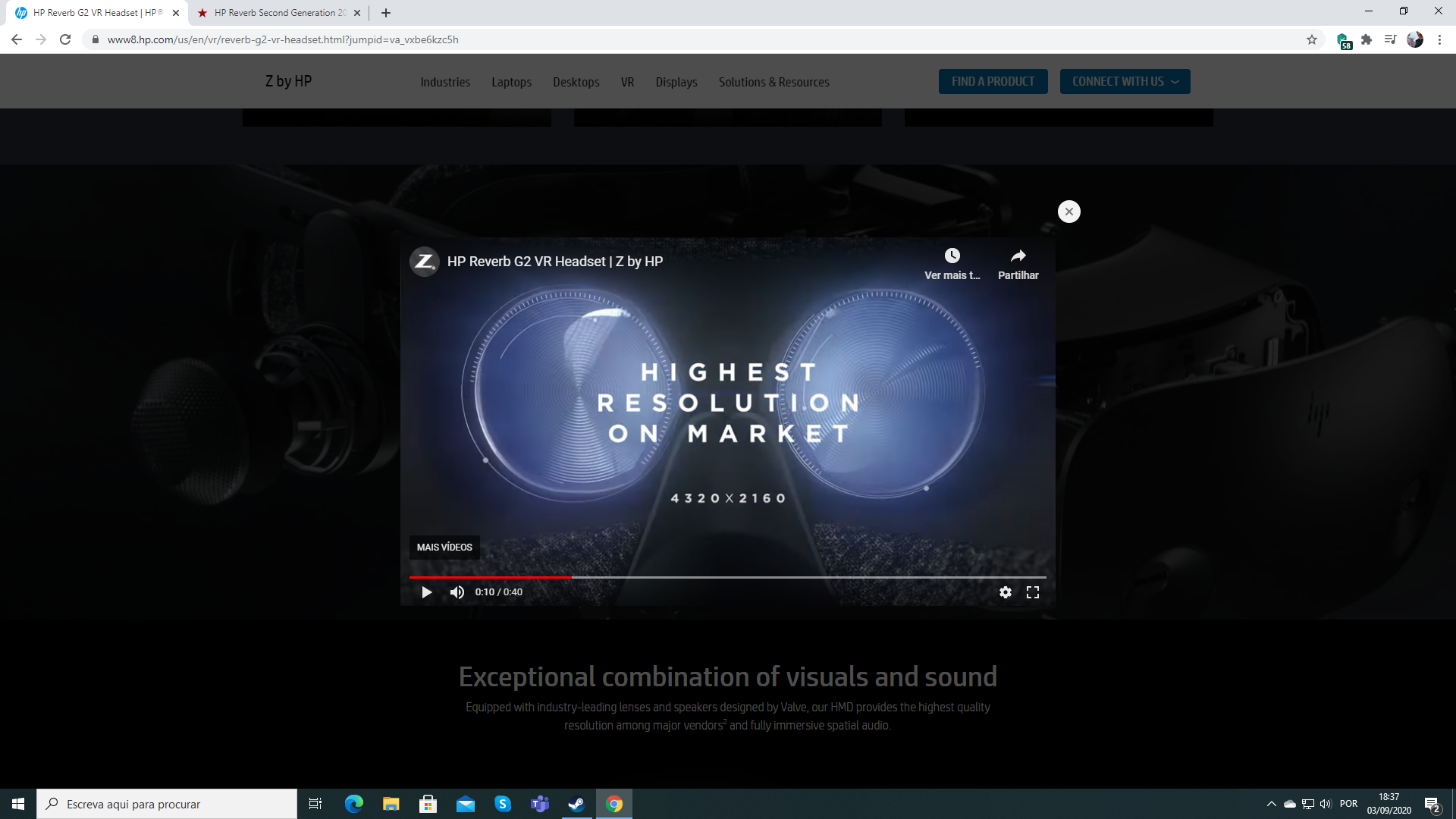Play the HP Reverb G2 video
Viewport: 1456px width, 819px height.
coord(426,592)
